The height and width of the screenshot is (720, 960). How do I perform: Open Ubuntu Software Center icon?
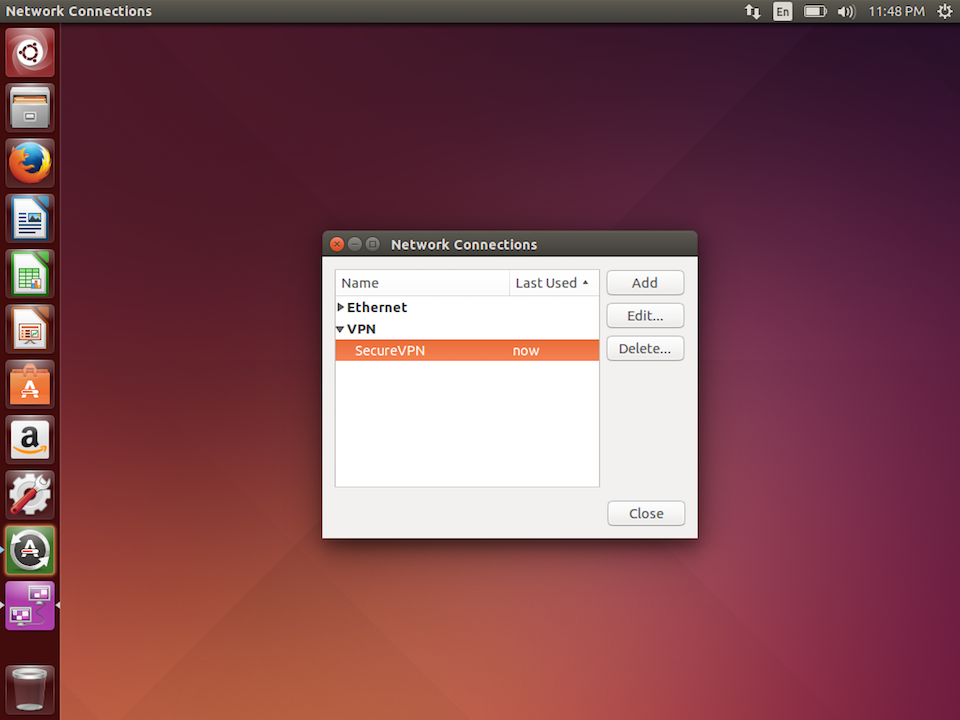pos(30,384)
